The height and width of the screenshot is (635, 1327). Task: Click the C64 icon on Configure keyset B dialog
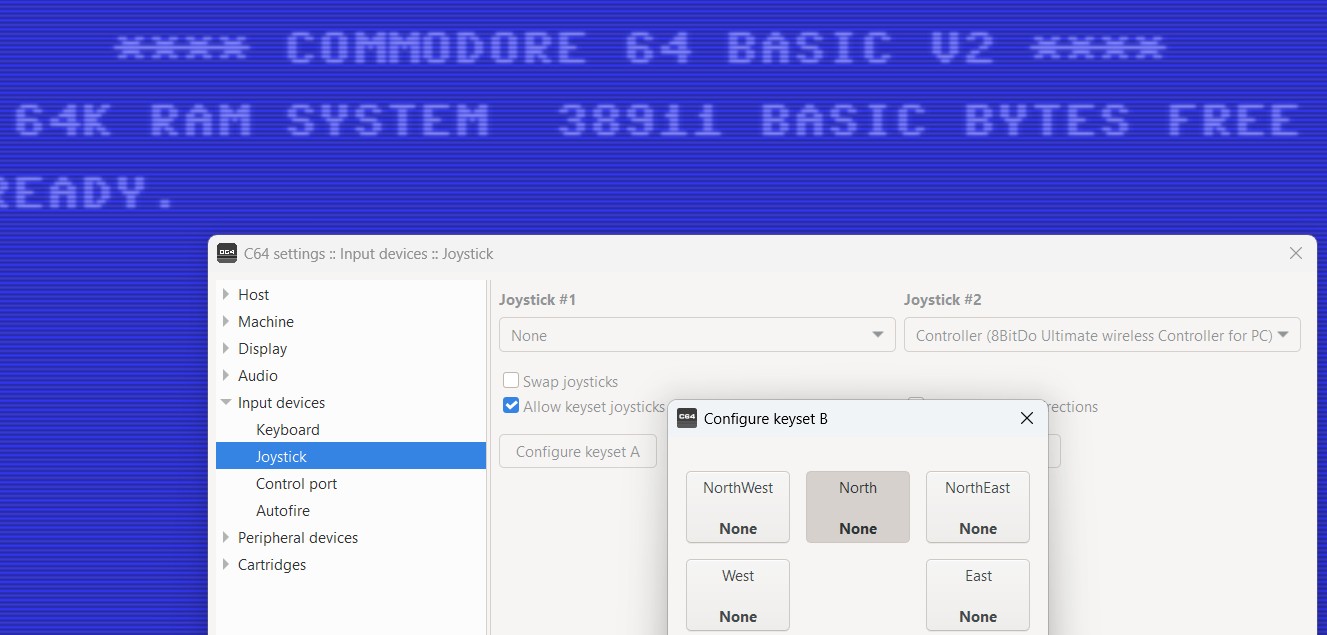tap(687, 418)
